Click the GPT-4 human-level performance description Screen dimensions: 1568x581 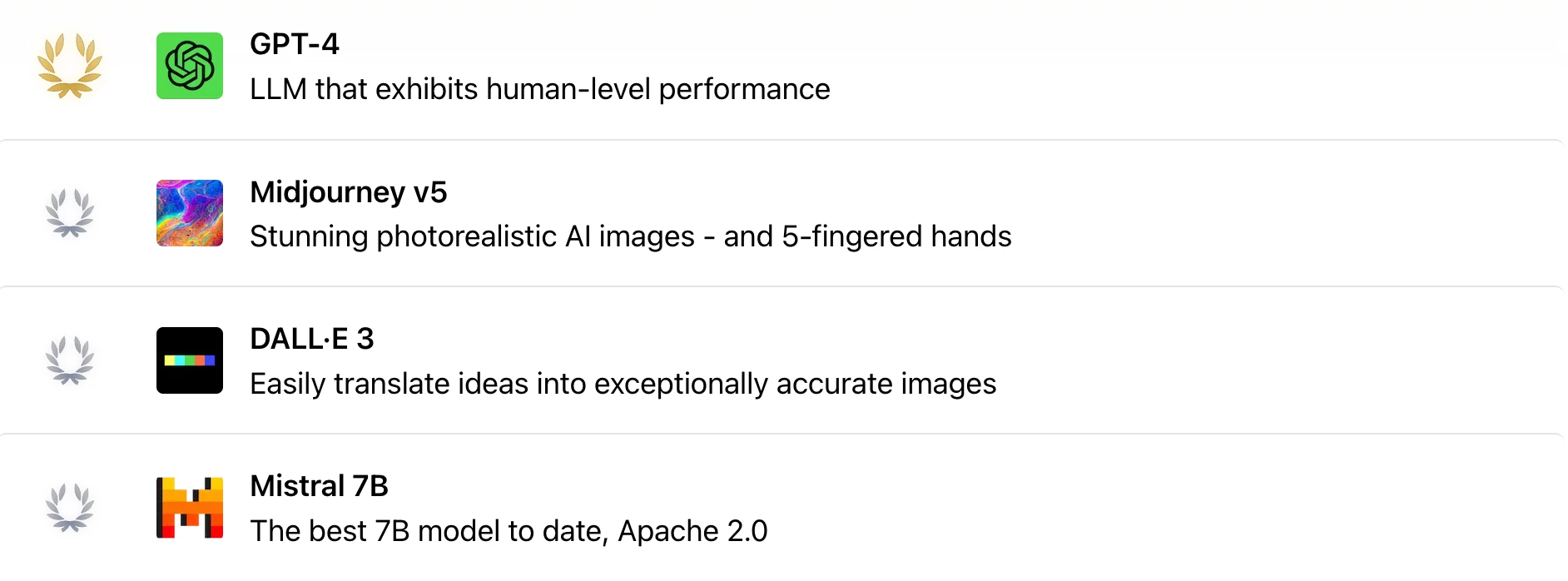coord(540,89)
